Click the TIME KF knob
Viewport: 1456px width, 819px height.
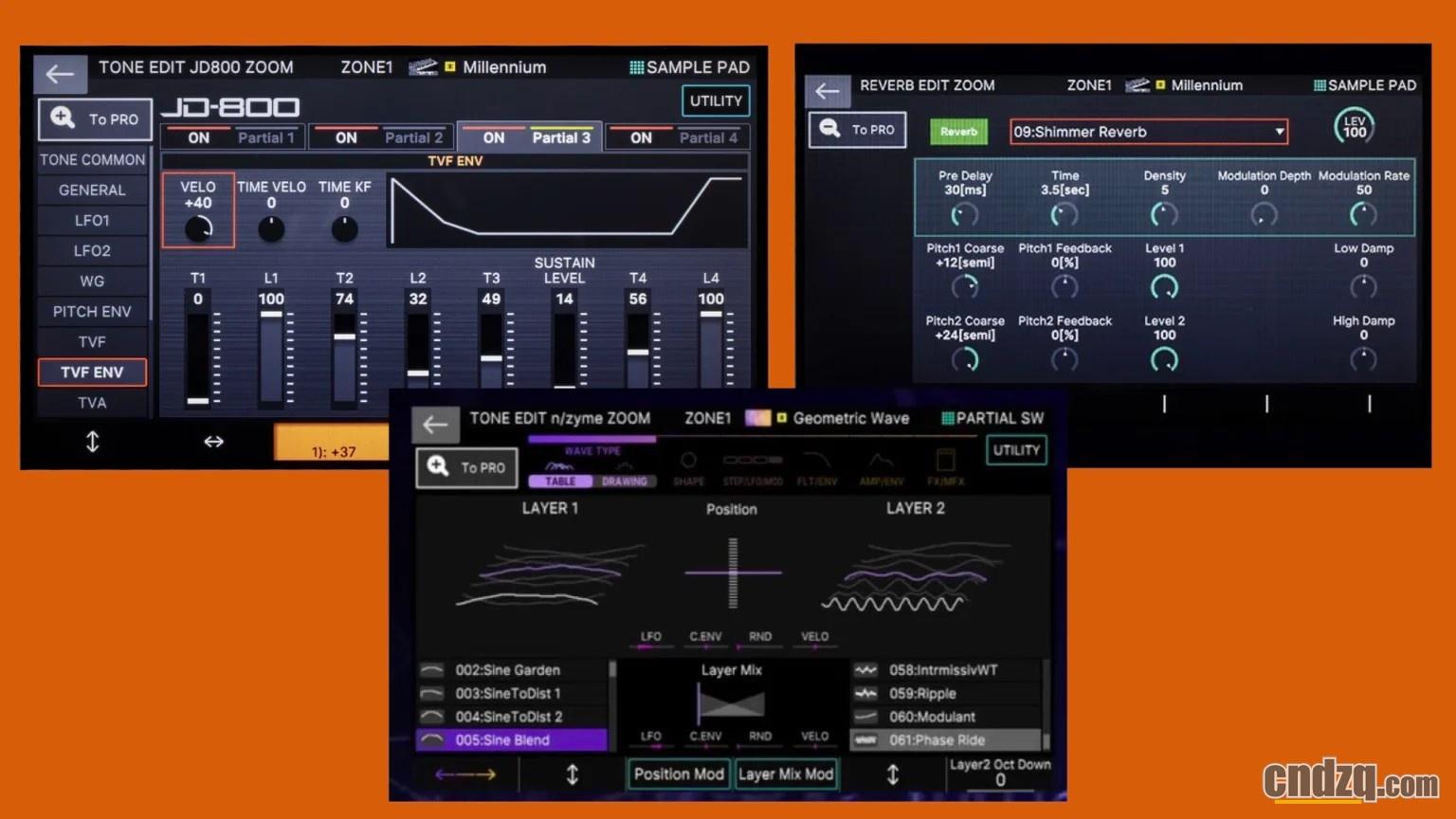point(344,228)
